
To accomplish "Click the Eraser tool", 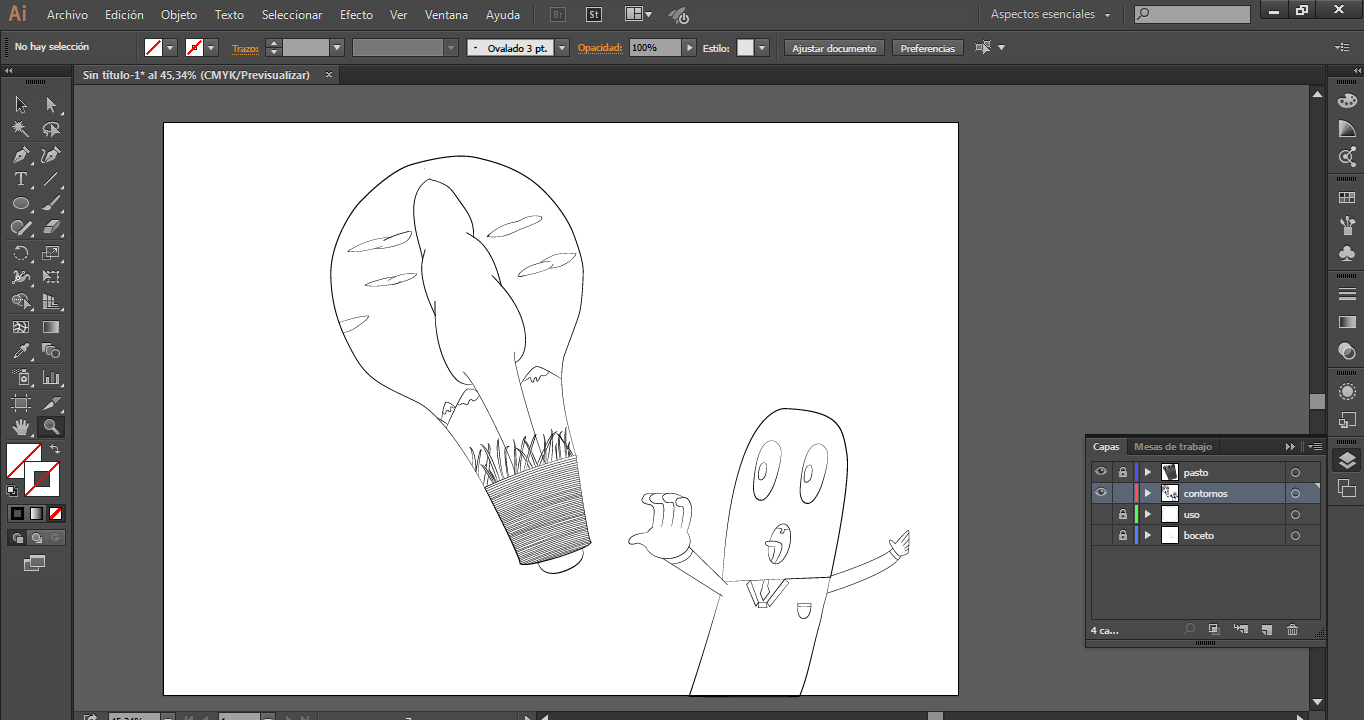I will 51,228.
